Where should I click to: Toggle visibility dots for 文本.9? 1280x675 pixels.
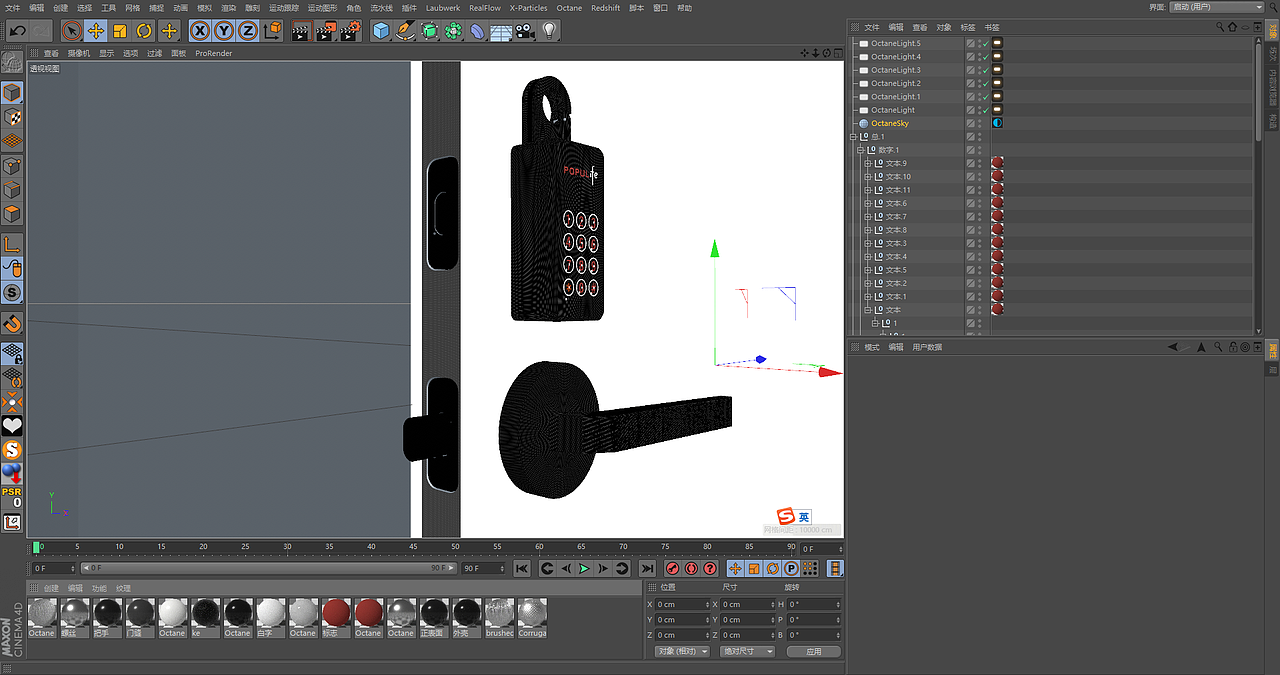980,163
